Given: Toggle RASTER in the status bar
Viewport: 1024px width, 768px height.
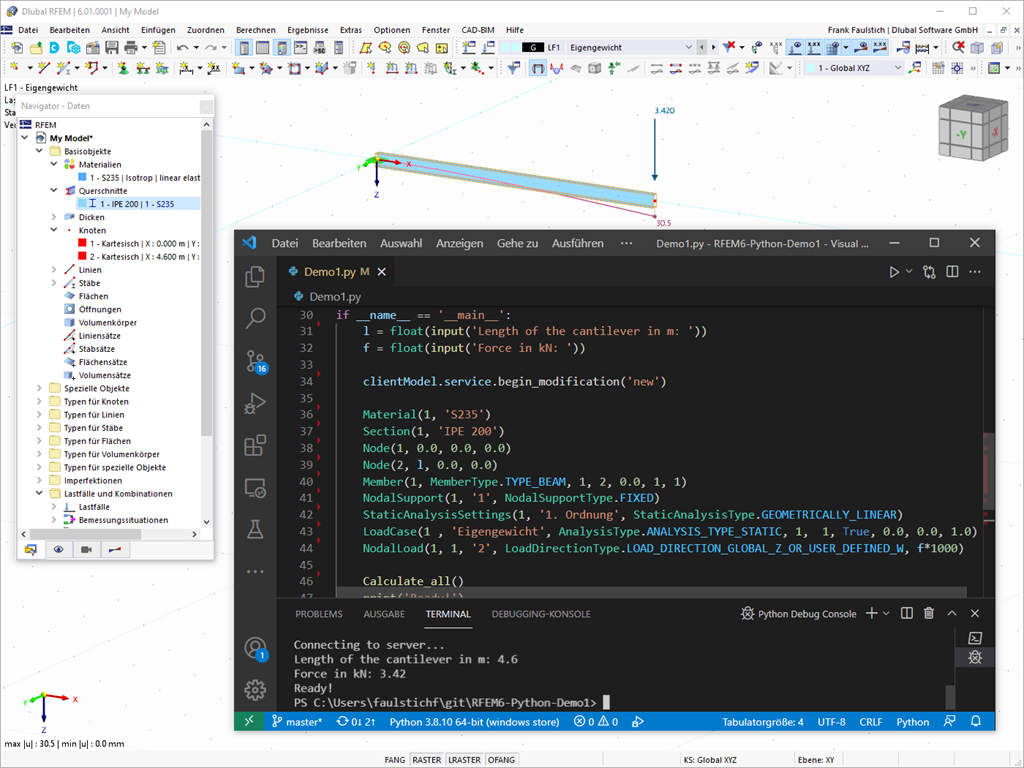Looking at the screenshot, I should click(427, 760).
